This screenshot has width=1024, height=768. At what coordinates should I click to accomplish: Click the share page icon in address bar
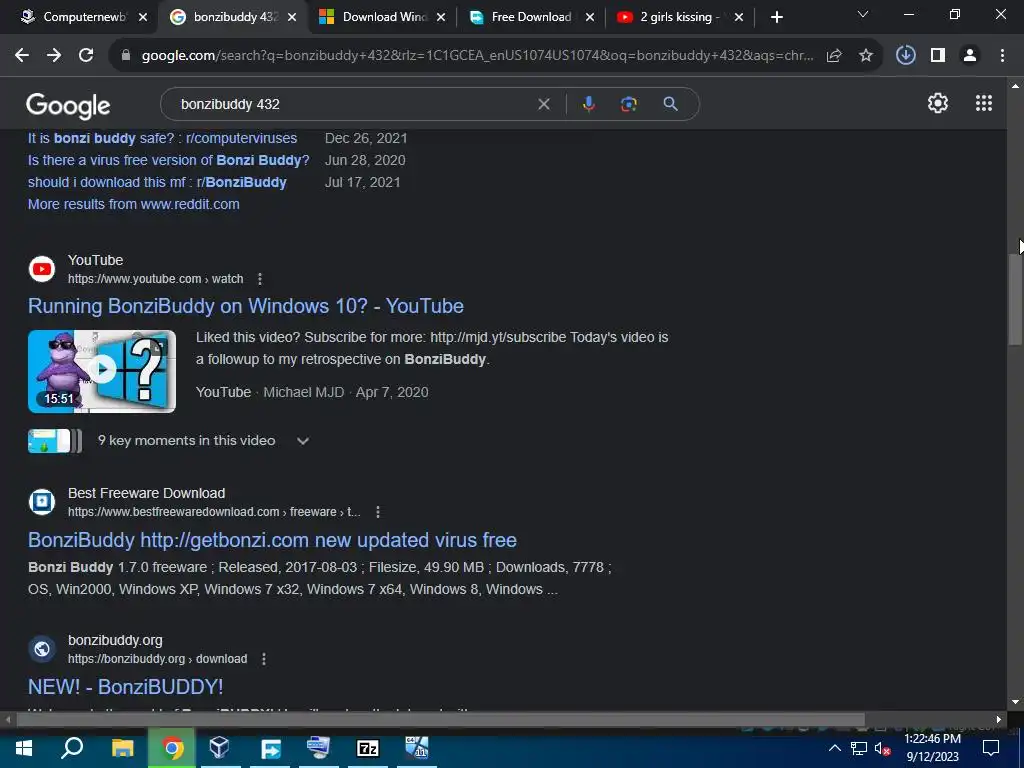(x=834, y=56)
